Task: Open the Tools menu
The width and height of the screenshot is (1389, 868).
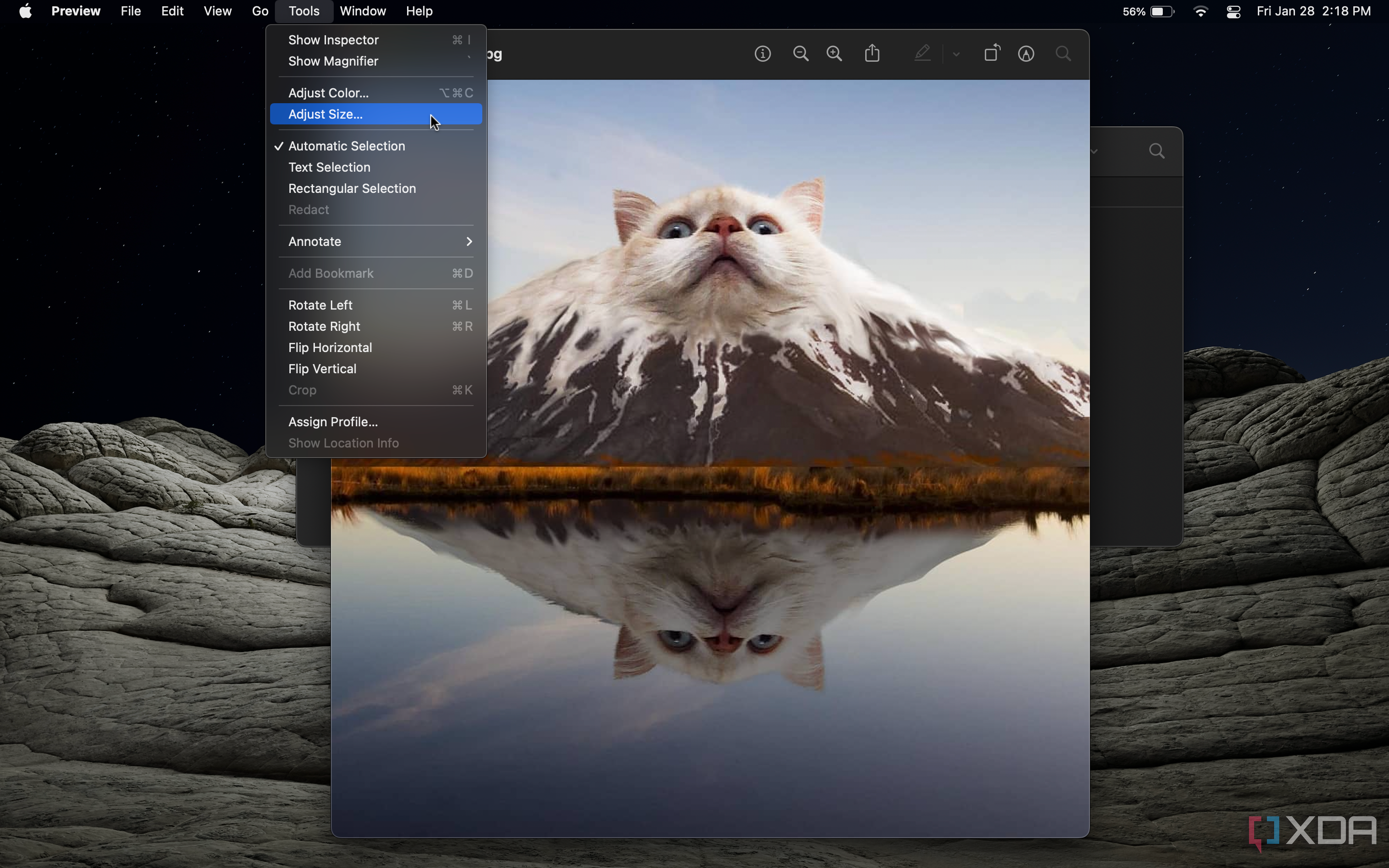Action: coord(303,11)
